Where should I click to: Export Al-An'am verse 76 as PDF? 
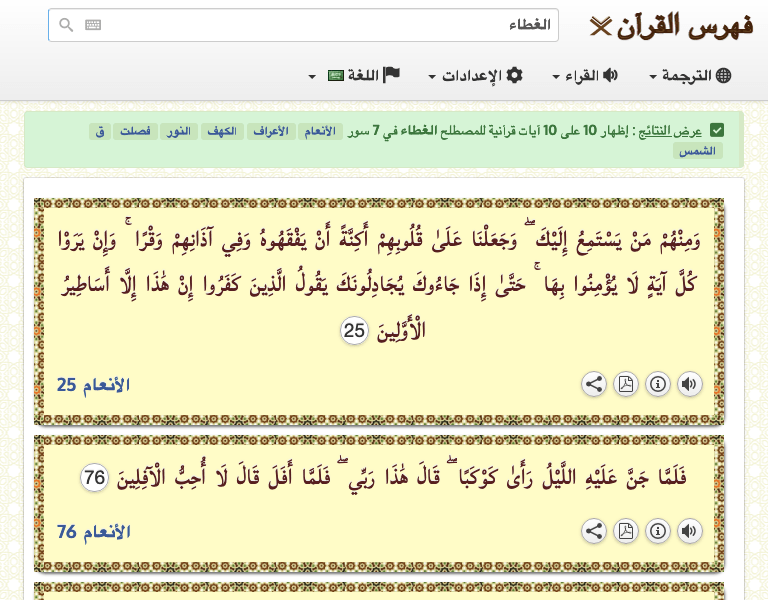coord(626,531)
